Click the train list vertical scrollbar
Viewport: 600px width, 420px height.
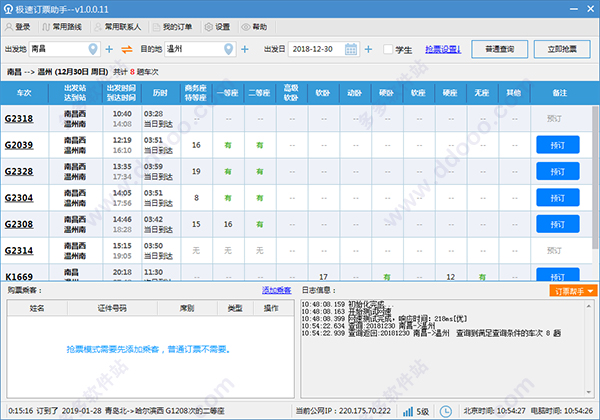point(595,176)
